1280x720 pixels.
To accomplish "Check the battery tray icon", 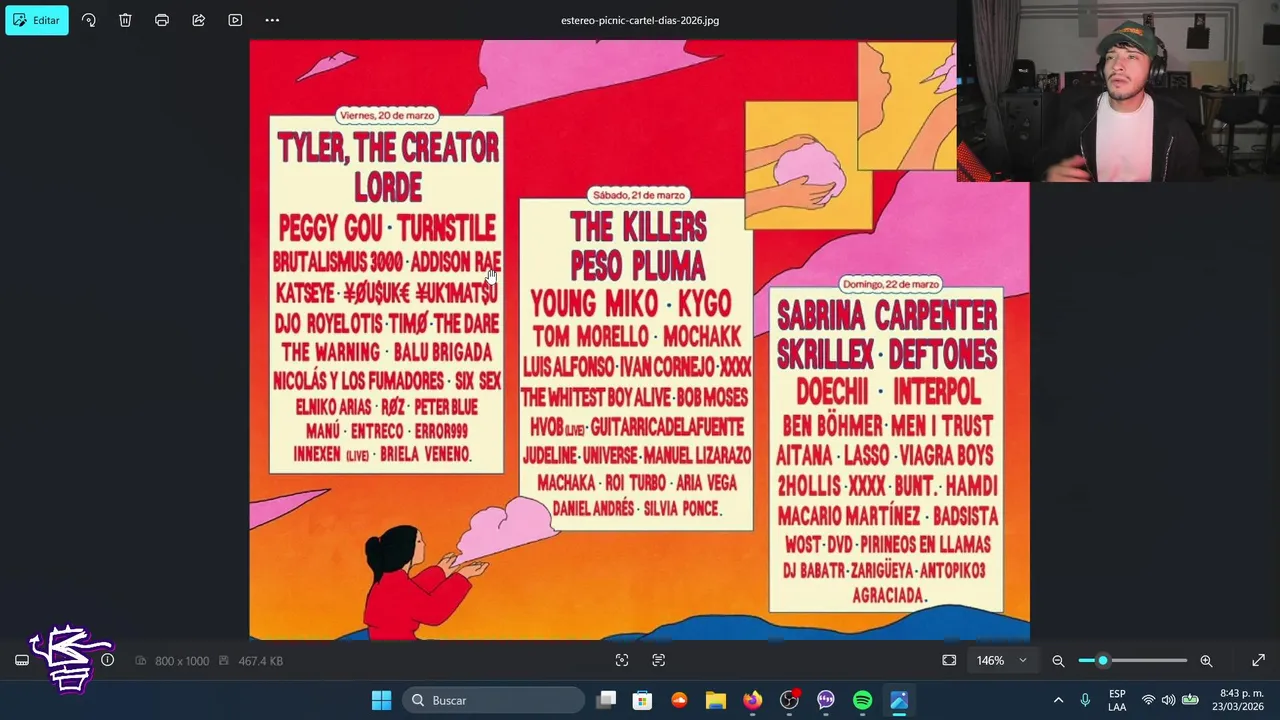I will click(x=1190, y=700).
